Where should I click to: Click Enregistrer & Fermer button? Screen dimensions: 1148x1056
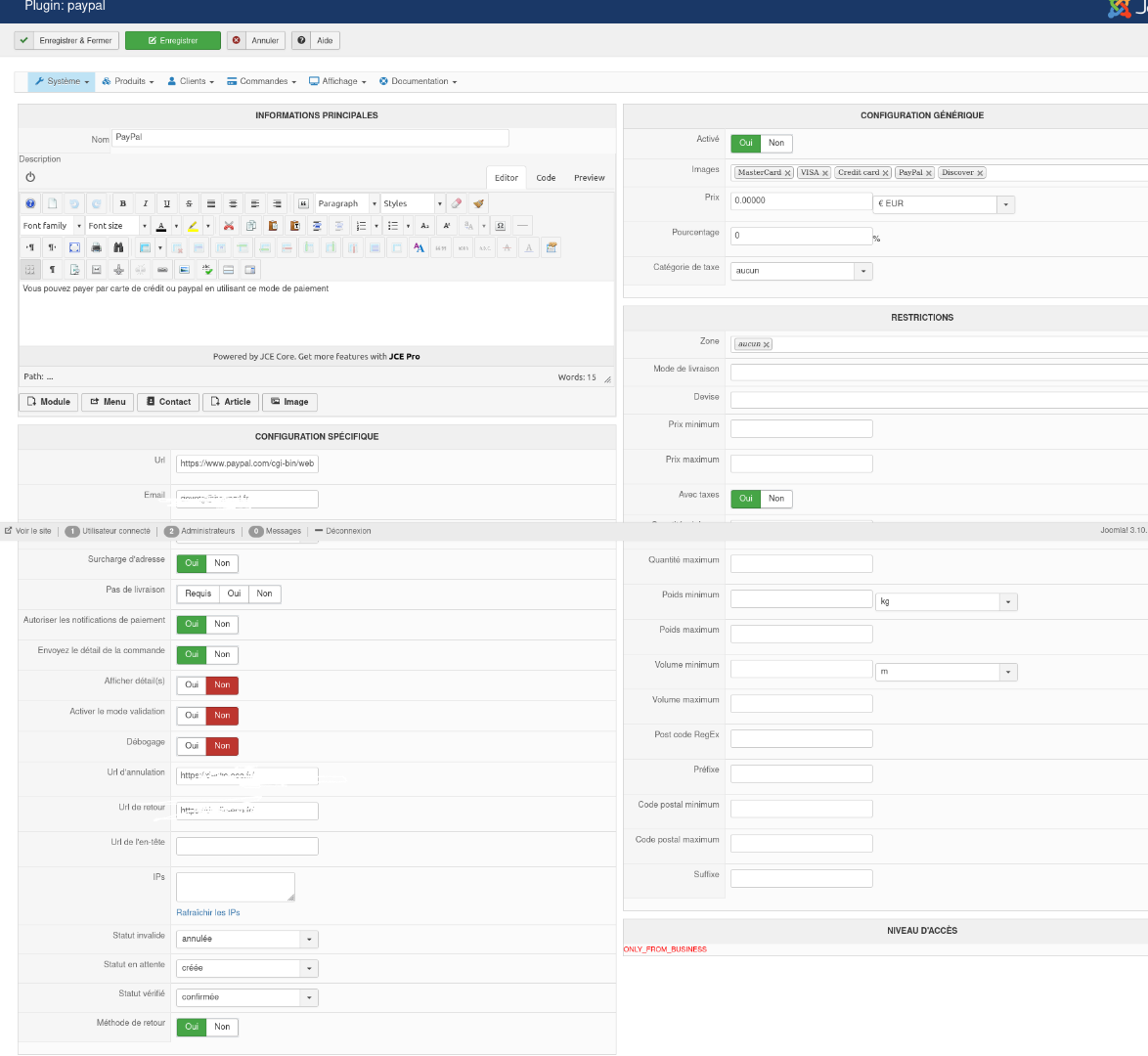[x=66, y=40]
